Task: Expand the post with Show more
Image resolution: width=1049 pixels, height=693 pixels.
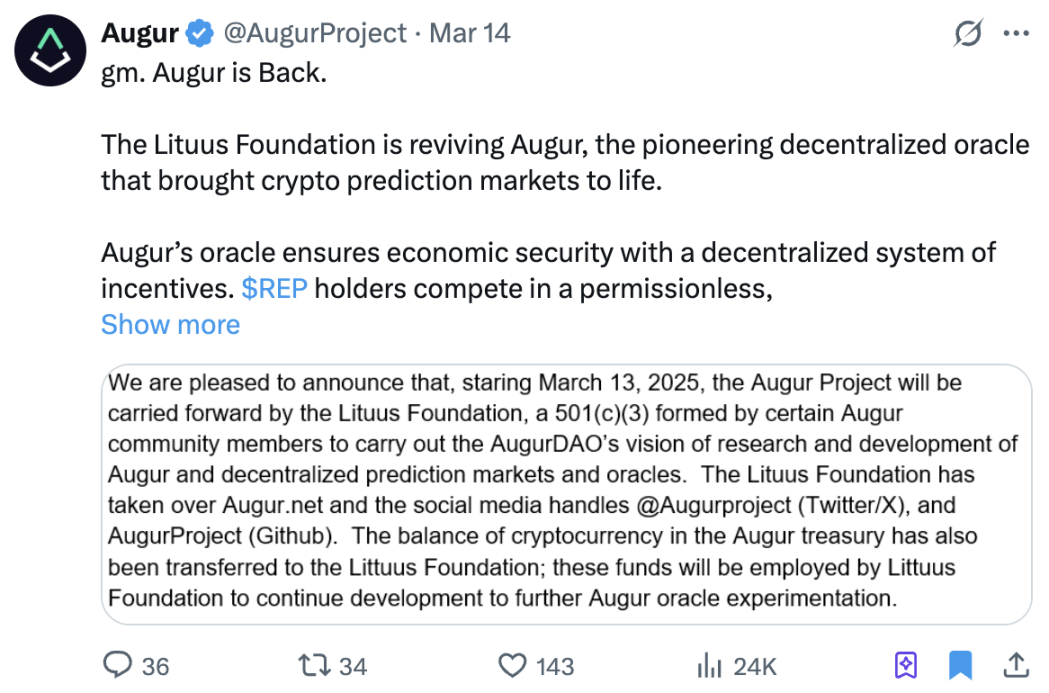Action: (170, 324)
